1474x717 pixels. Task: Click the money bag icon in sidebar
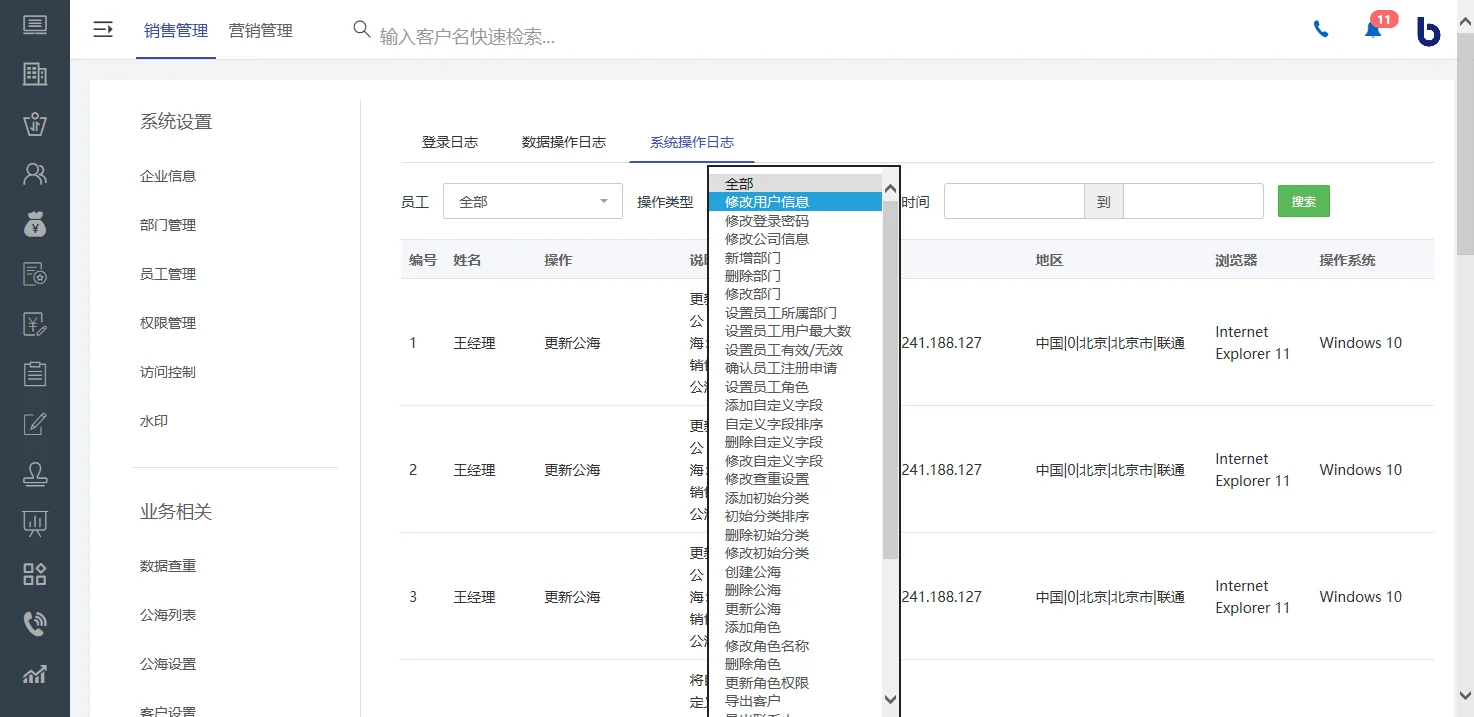[x=34, y=224]
